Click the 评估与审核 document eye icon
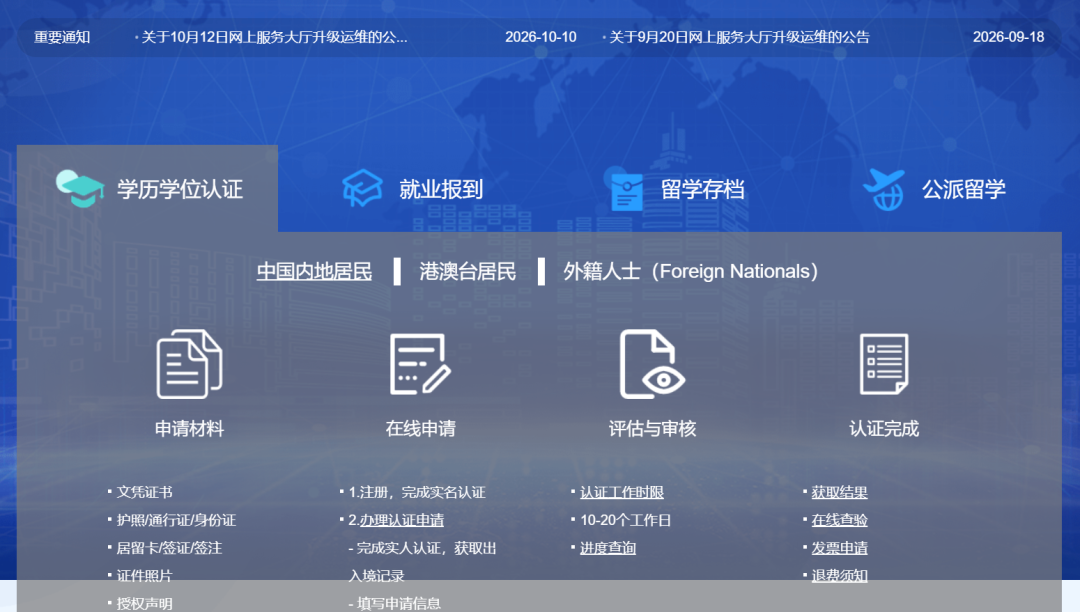The height and width of the screenshot is (612, 1080). pos(652,364)
